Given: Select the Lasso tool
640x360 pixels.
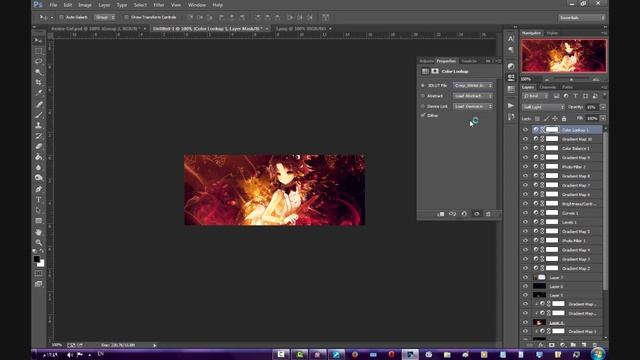Looking at the screenshot, I should [x=38, y=61].
